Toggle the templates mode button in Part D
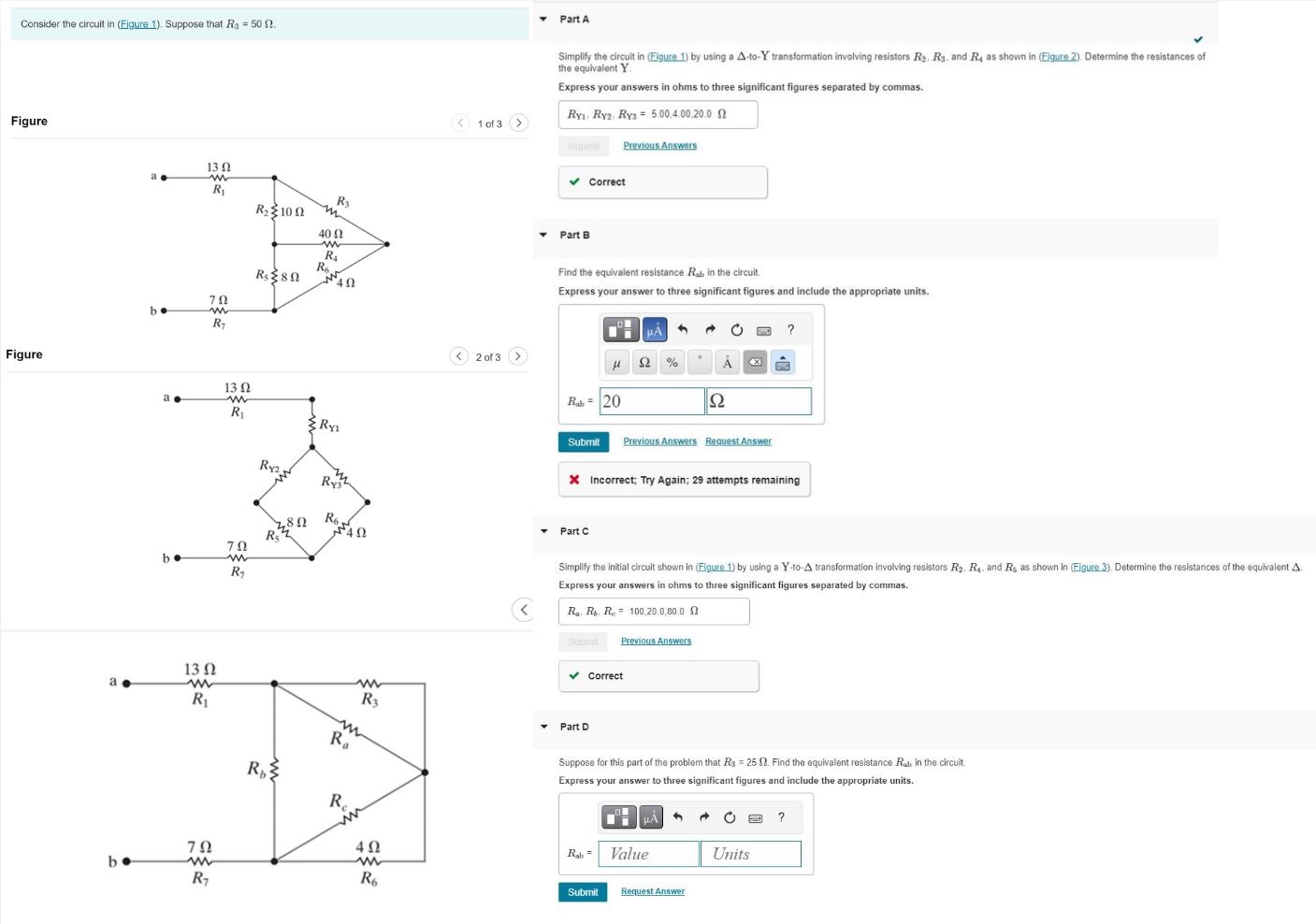Image resolution: width=1316 pixels, height=924 pixels. [x=620, y=817]
